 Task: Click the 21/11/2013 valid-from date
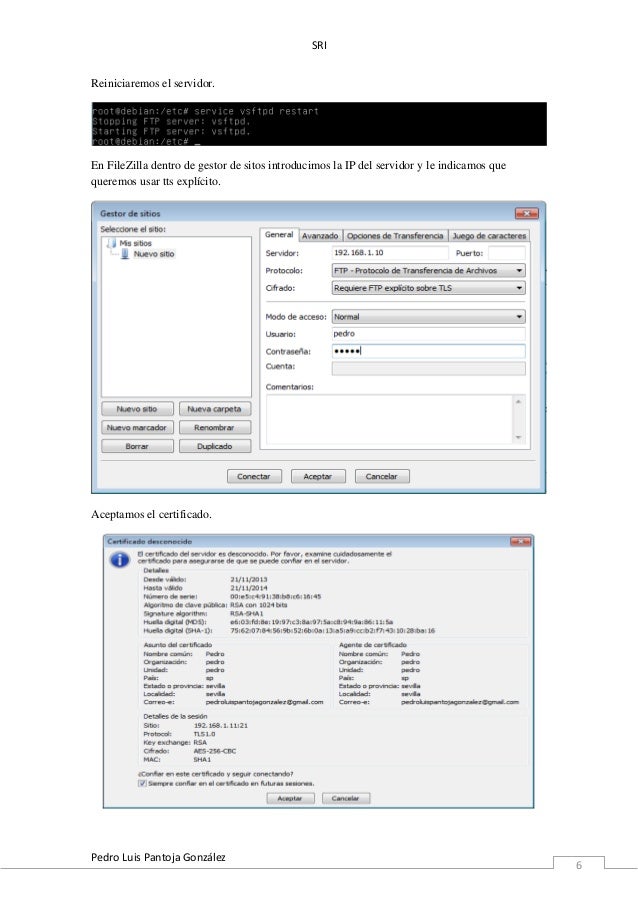249,579
